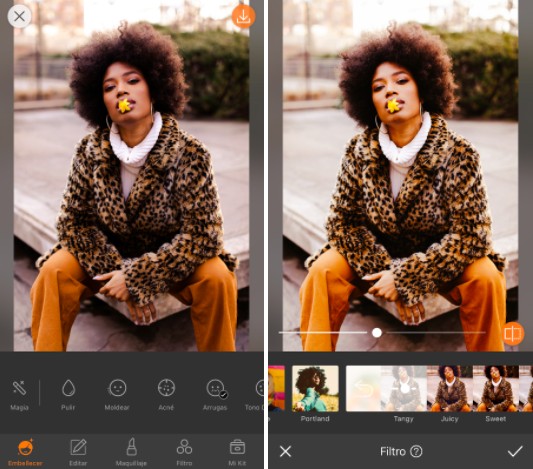The height and width of the screenshot is (469, 533).
Task: Select the Tangy filter thumbnail
Action: (404, 388)
